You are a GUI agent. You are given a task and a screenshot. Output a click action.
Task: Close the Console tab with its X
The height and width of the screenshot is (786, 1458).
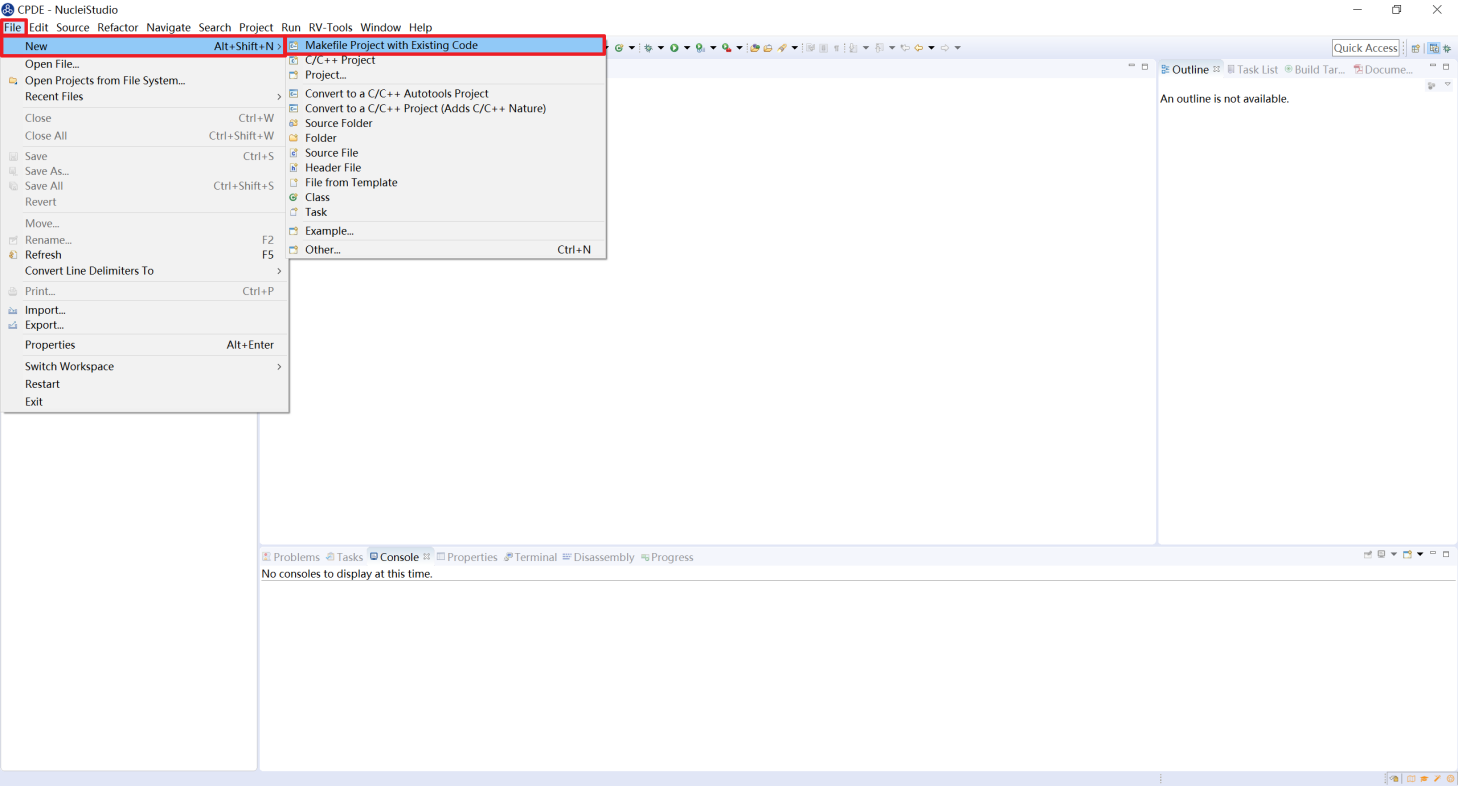coord(426,557)
